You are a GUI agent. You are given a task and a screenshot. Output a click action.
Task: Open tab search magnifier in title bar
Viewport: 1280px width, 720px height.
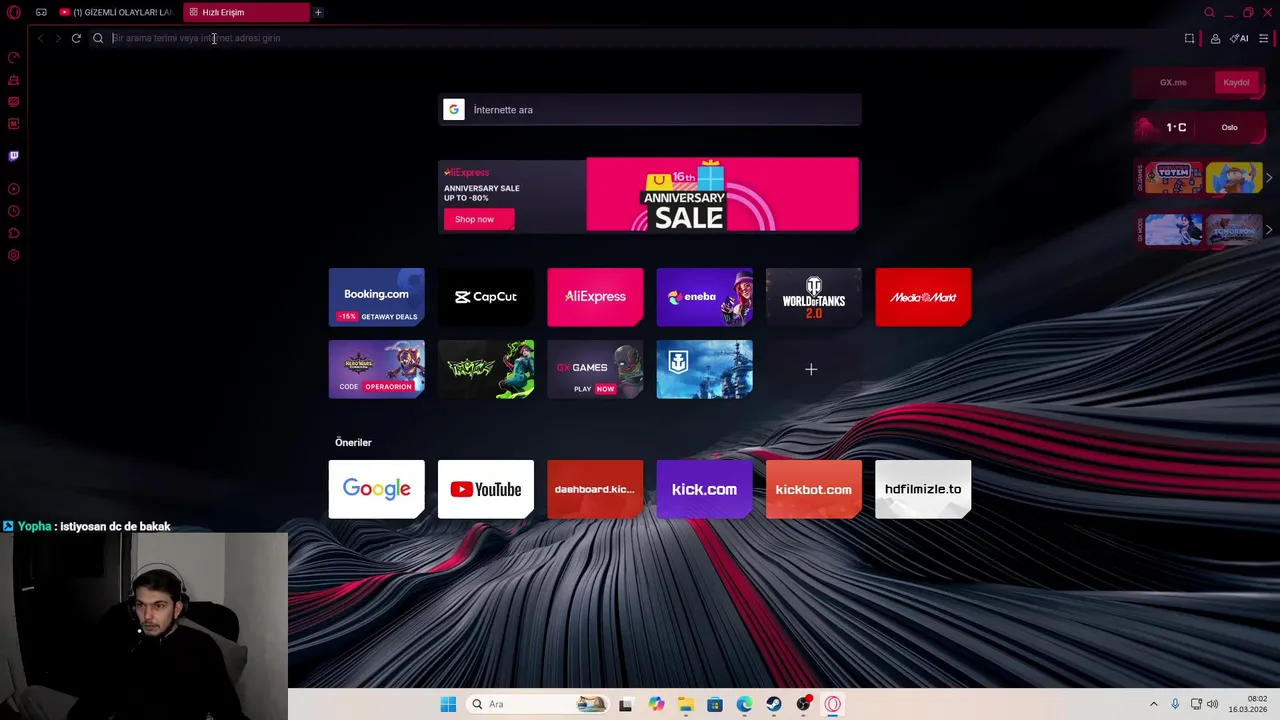coord(1209,12)
